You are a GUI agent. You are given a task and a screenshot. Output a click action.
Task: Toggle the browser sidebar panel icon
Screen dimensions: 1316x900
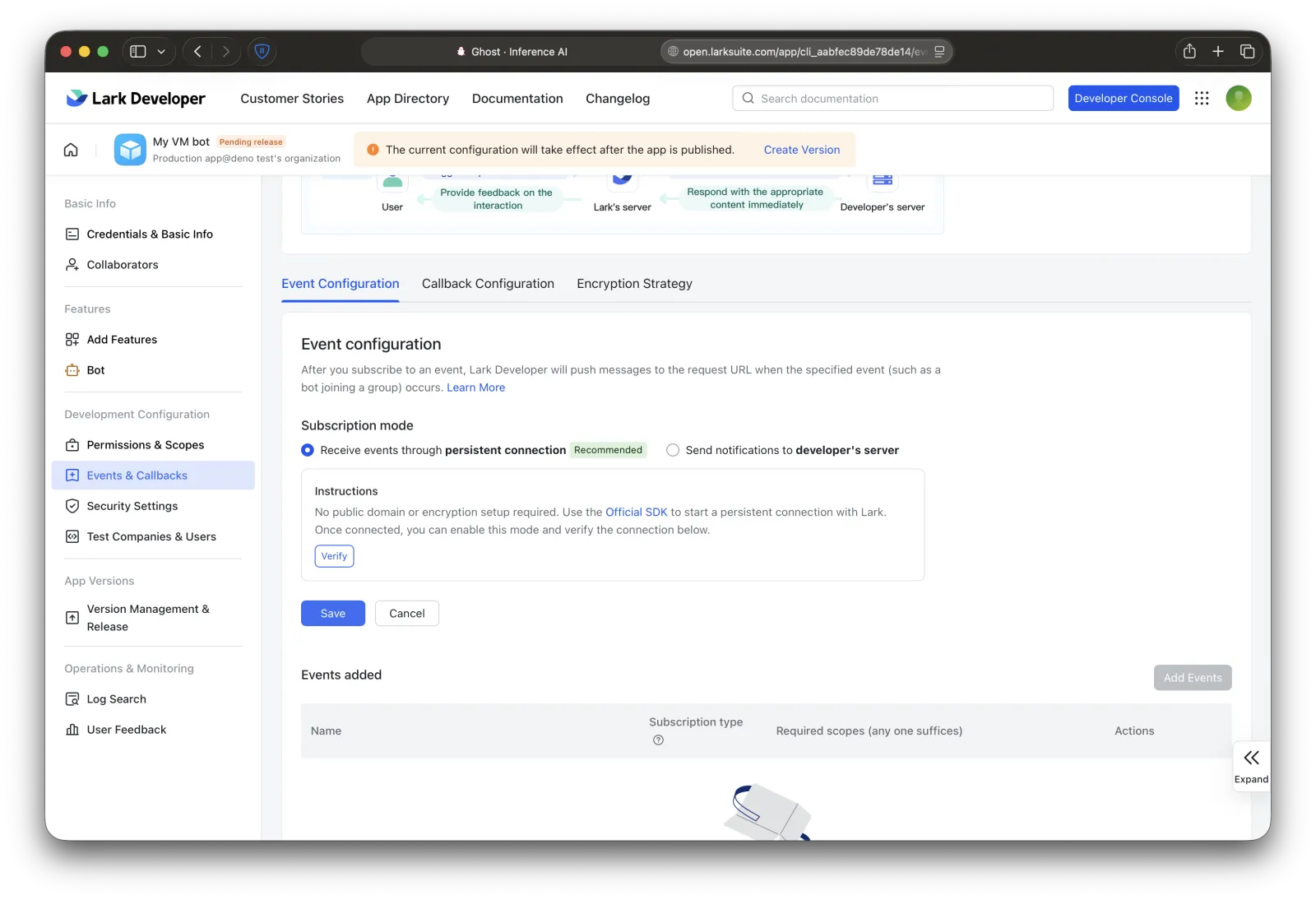point(138,52)
